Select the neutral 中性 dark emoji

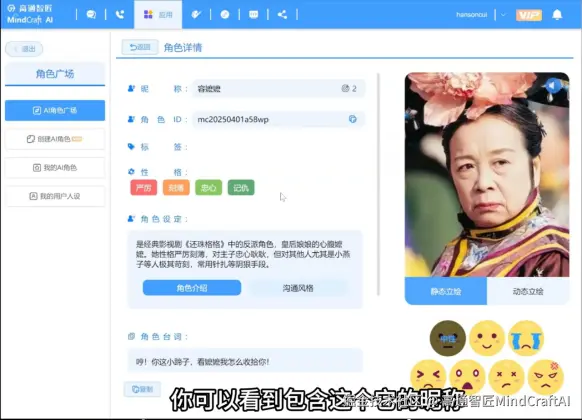(448, 338)
